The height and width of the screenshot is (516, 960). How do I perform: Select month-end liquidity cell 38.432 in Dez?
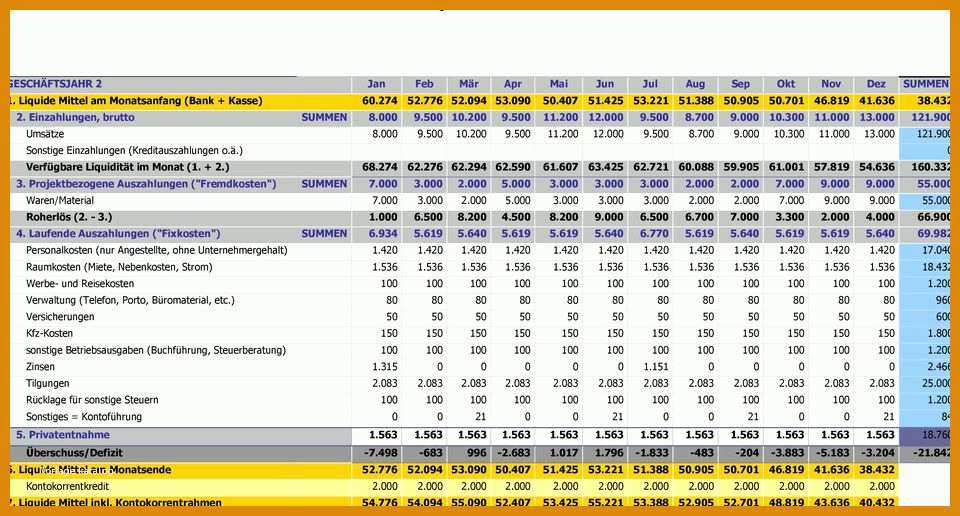pyautogui.click(x=876, y=469)
